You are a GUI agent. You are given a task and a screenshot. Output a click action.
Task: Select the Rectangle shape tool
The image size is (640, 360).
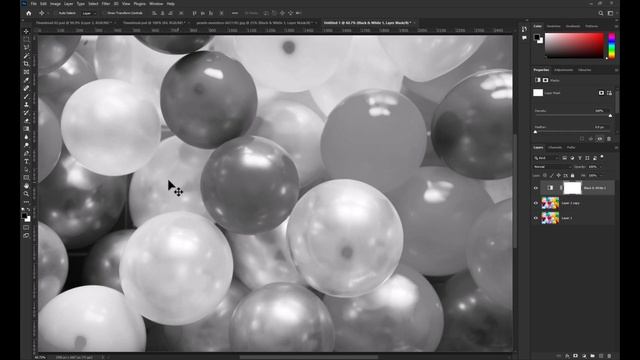[x=27, y=178]
